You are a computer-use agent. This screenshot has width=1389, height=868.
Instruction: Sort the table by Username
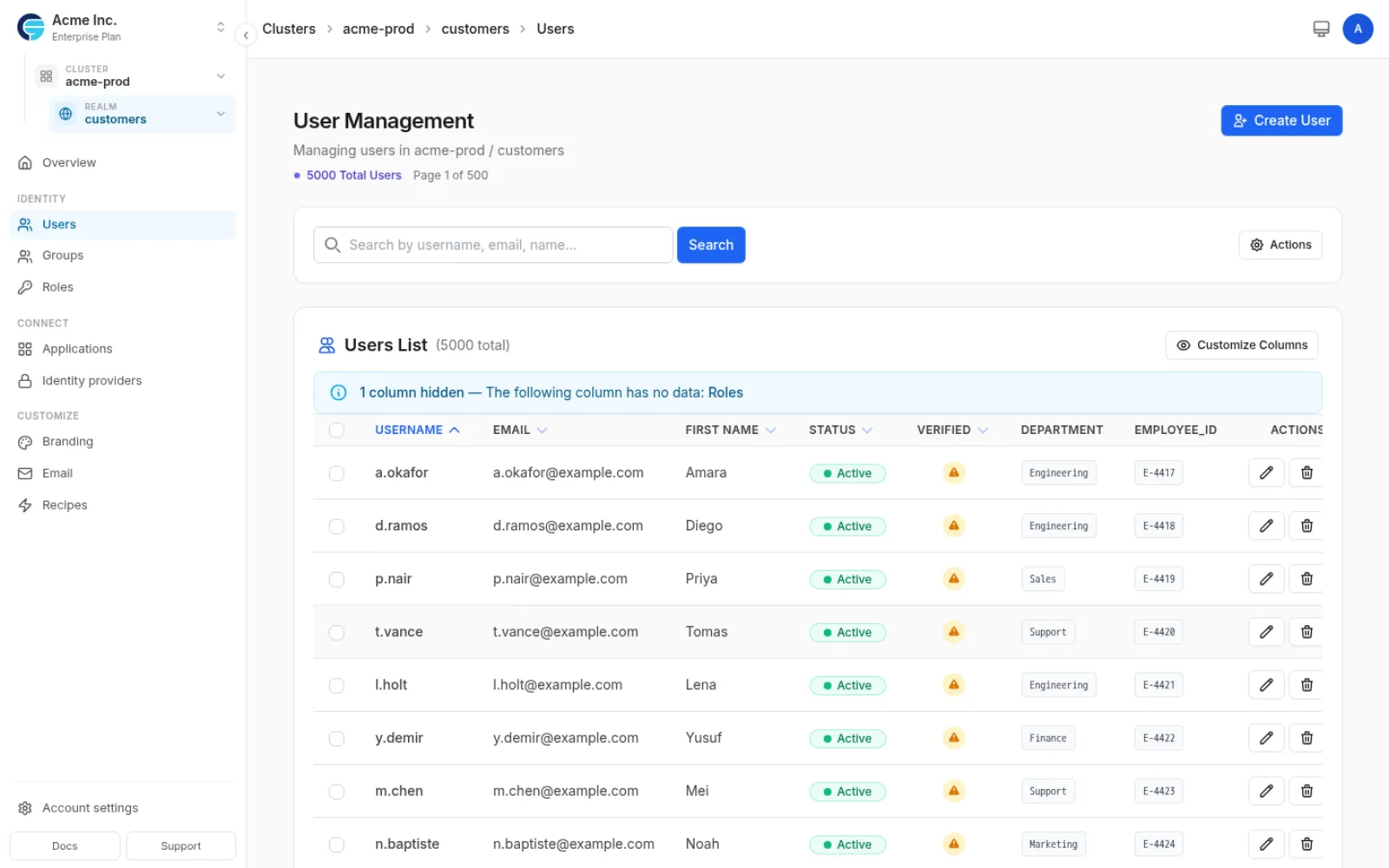click(x=417, y=430)
